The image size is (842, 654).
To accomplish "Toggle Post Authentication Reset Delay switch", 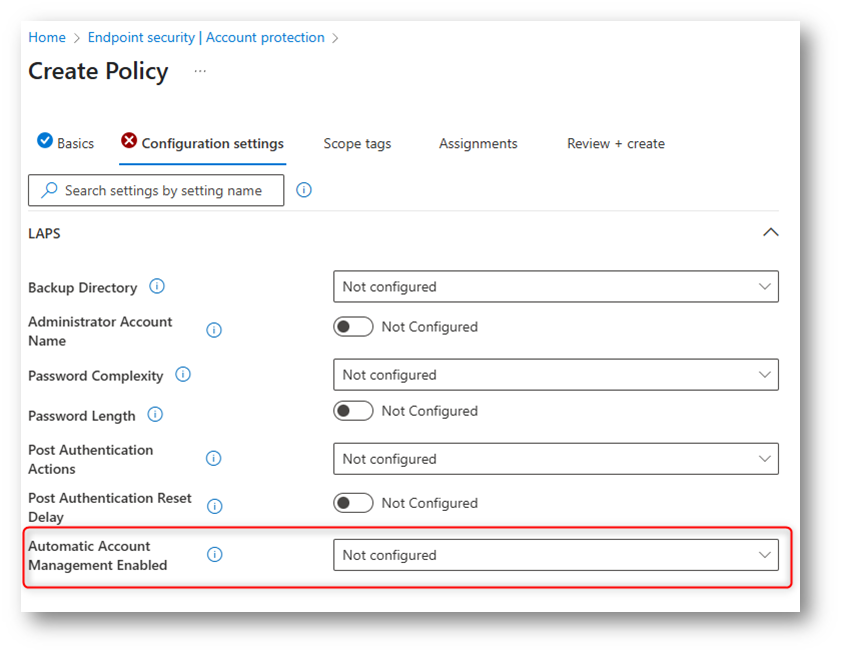I will (353, 503).
